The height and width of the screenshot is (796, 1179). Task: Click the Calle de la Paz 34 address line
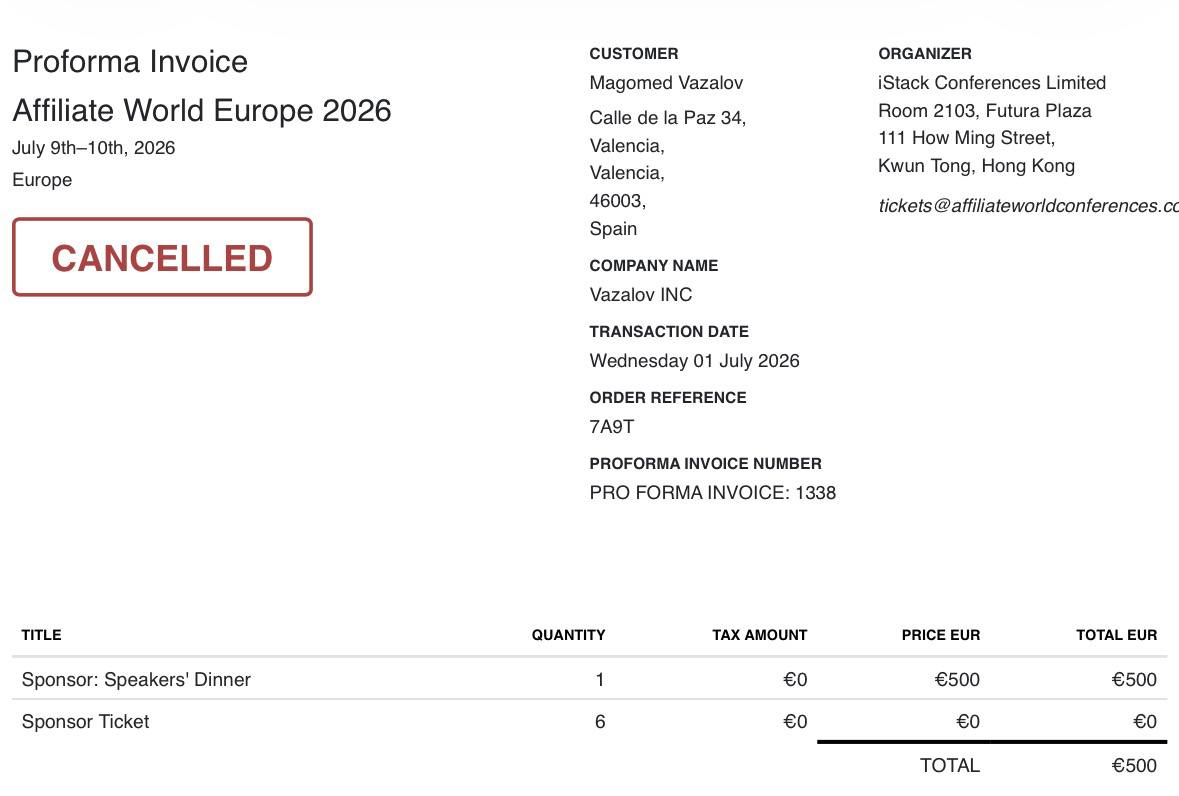(668, 118)
